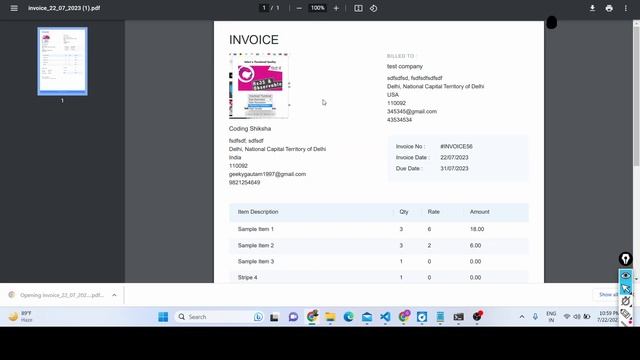Click the email 345345@gmail.com
The image size is (640, 360).
click(x=412, y=111)
